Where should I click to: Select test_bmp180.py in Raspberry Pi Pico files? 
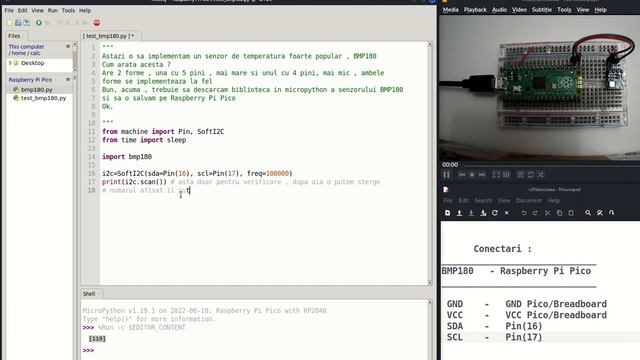[43, 98]
